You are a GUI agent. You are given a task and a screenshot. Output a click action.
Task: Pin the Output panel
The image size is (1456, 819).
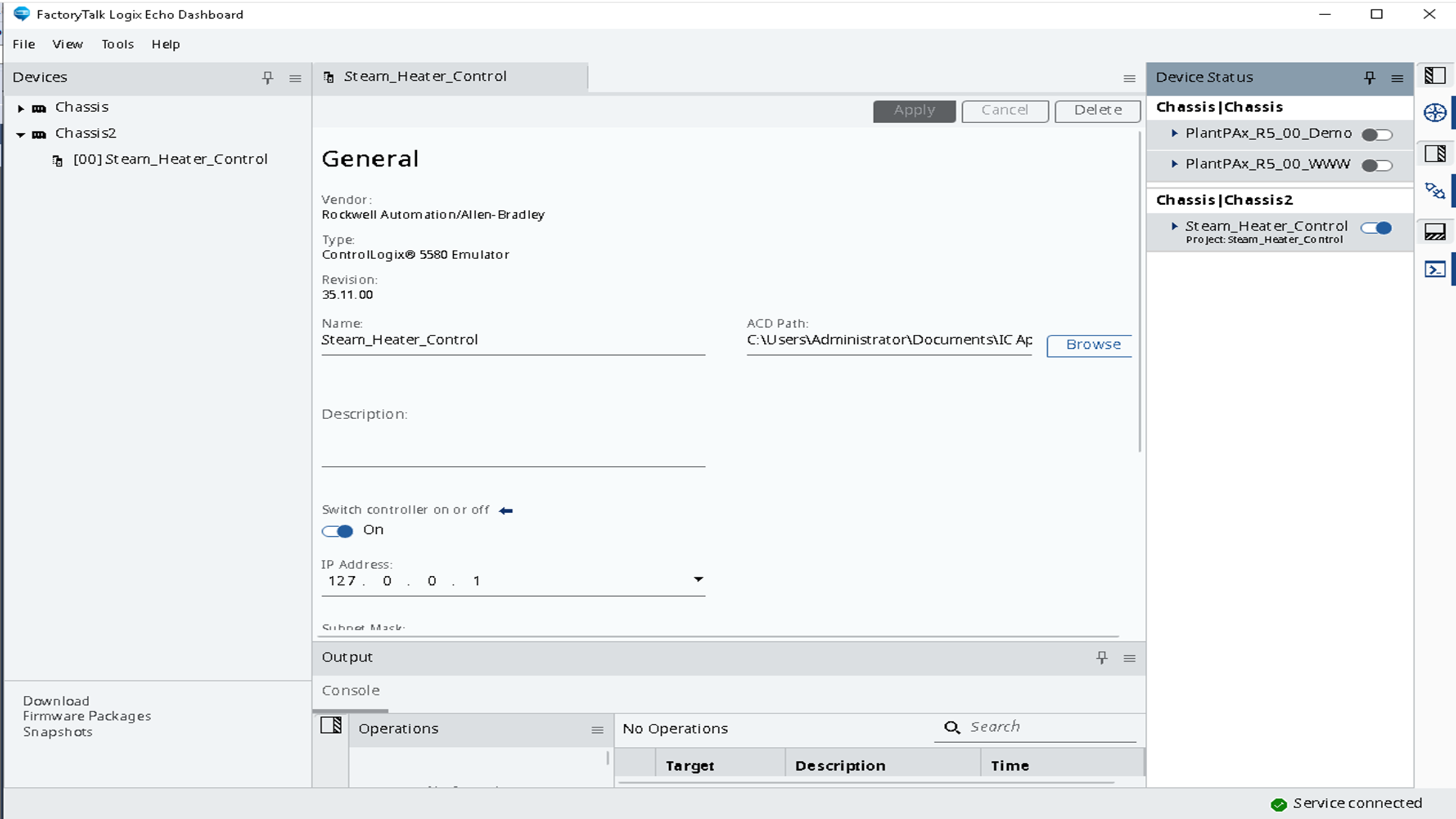pyautogui.click(x=1102, y=658)
